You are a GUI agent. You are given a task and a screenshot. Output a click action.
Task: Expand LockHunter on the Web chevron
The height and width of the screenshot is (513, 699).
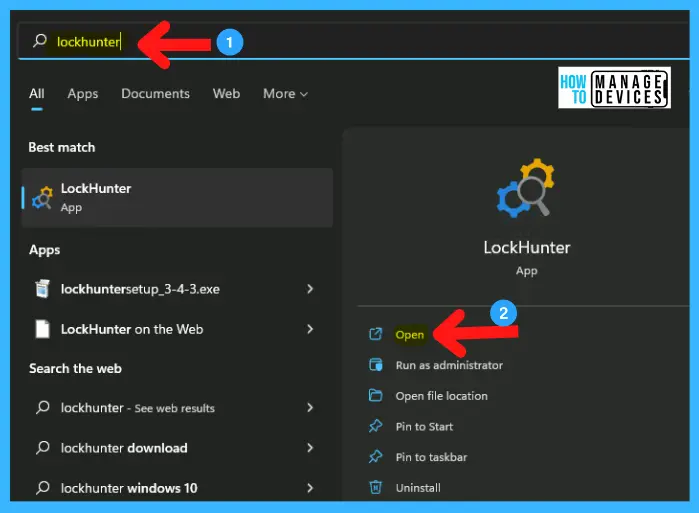(310, 329)
